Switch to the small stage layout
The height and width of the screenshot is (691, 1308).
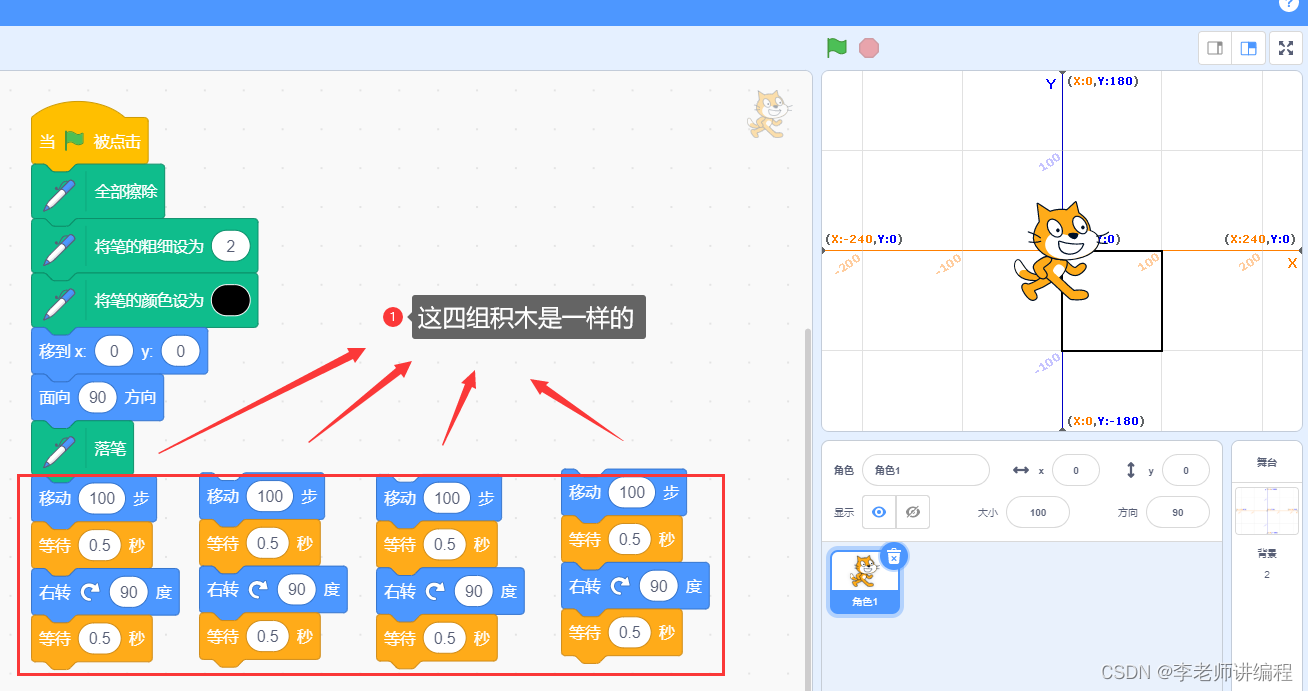(x=1215, y=48)
